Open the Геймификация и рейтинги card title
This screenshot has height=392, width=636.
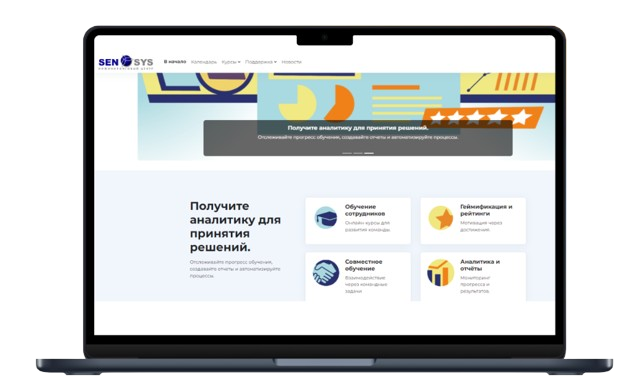click(486, 210)
